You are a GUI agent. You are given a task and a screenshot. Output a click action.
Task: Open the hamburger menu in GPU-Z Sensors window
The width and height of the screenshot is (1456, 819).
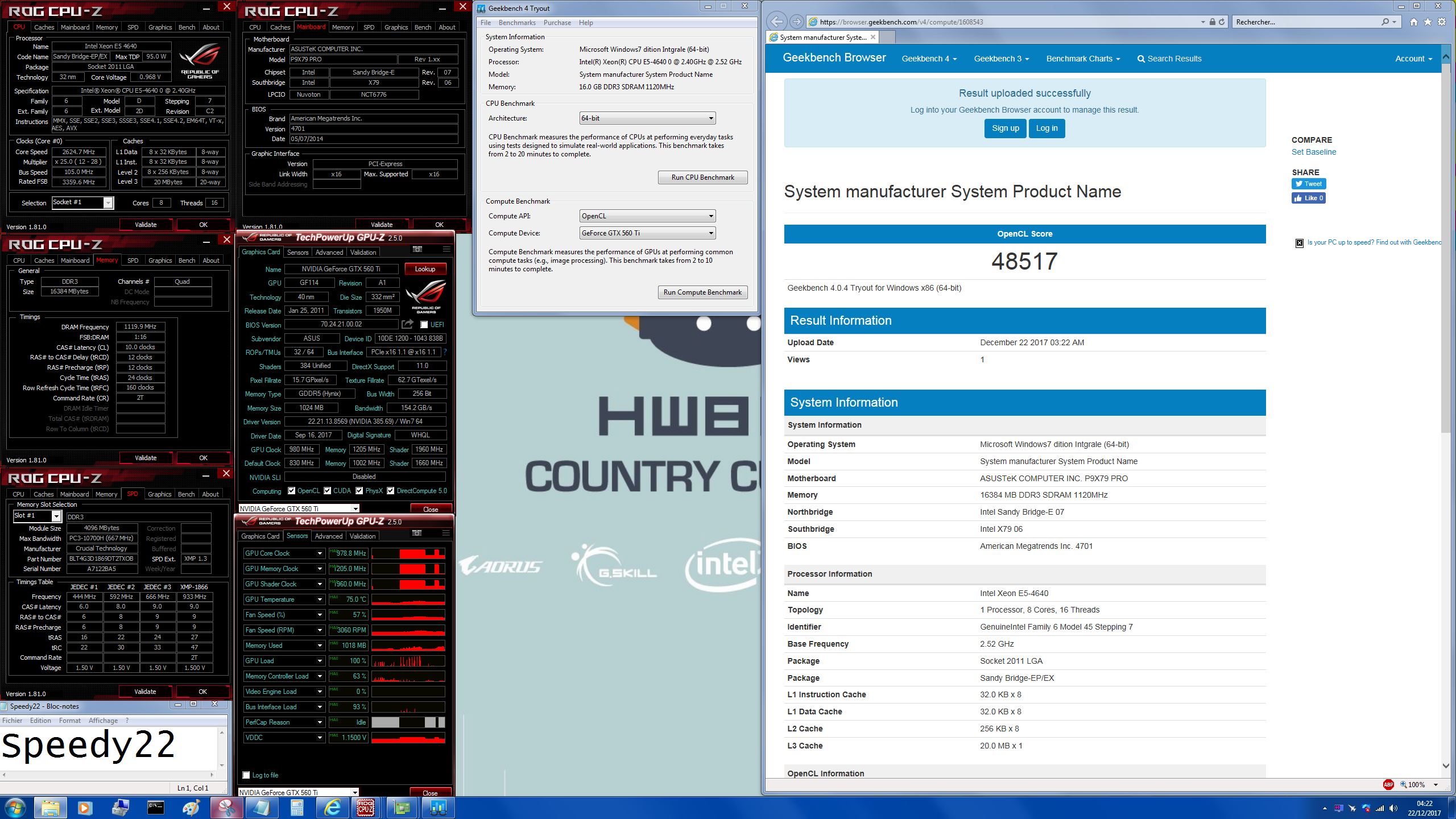pos(446,533)
